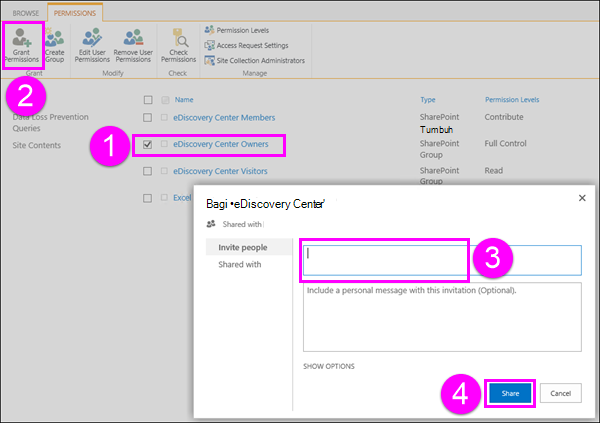Check the eDiscovery Center Visitors checkbox

click(x=147, y=171)
